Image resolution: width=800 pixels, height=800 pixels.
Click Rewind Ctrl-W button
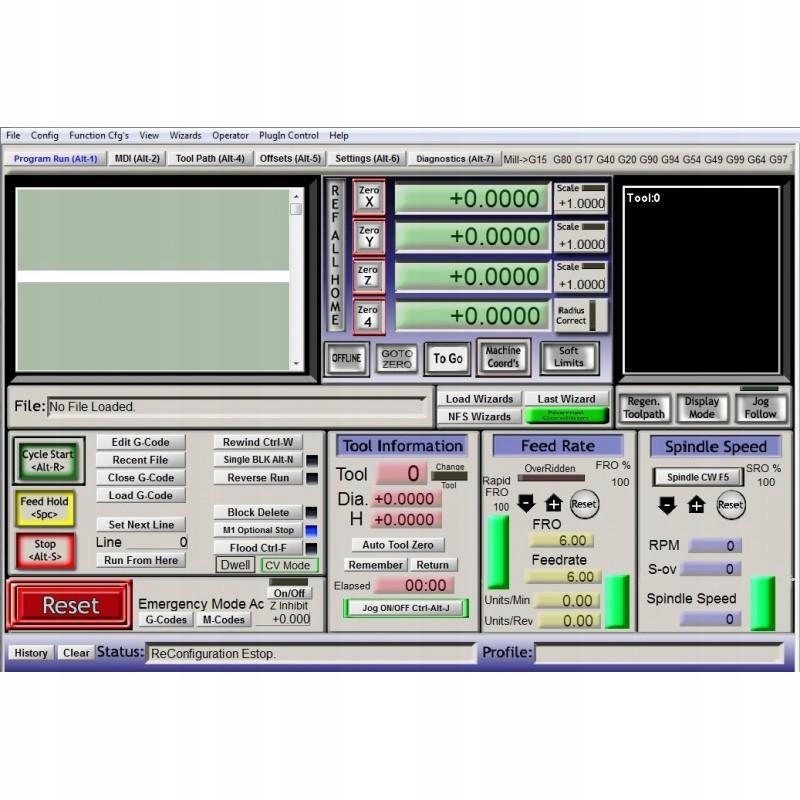click(258, 442)
